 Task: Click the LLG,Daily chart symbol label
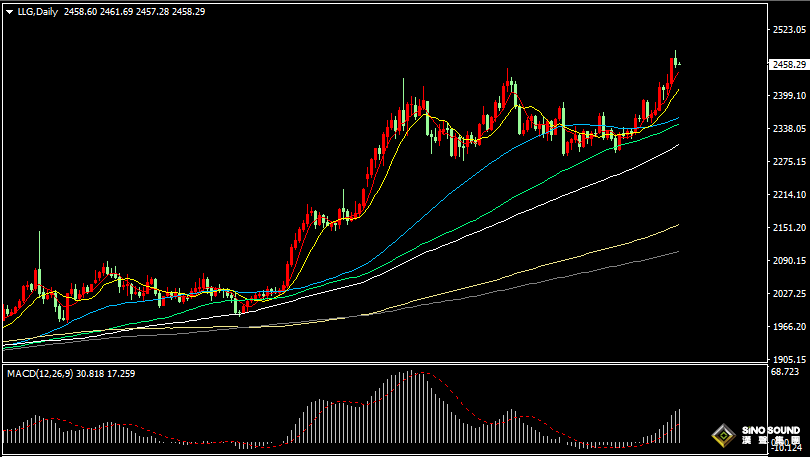[x=37, y=11]
